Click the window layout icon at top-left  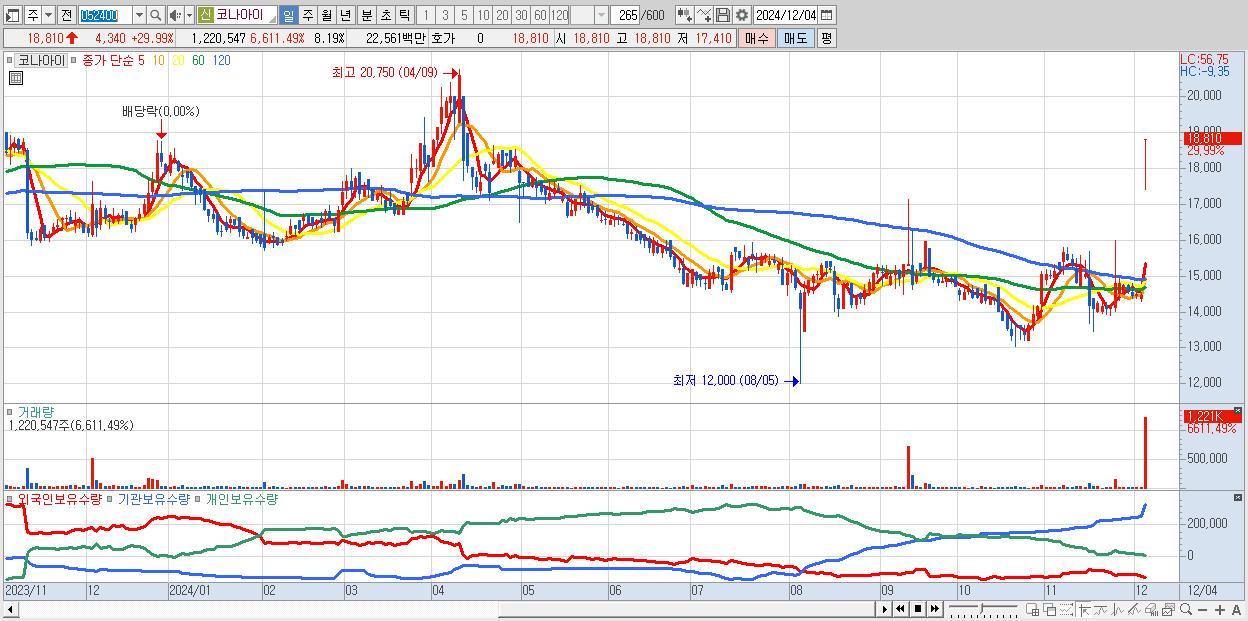[12, 15]
